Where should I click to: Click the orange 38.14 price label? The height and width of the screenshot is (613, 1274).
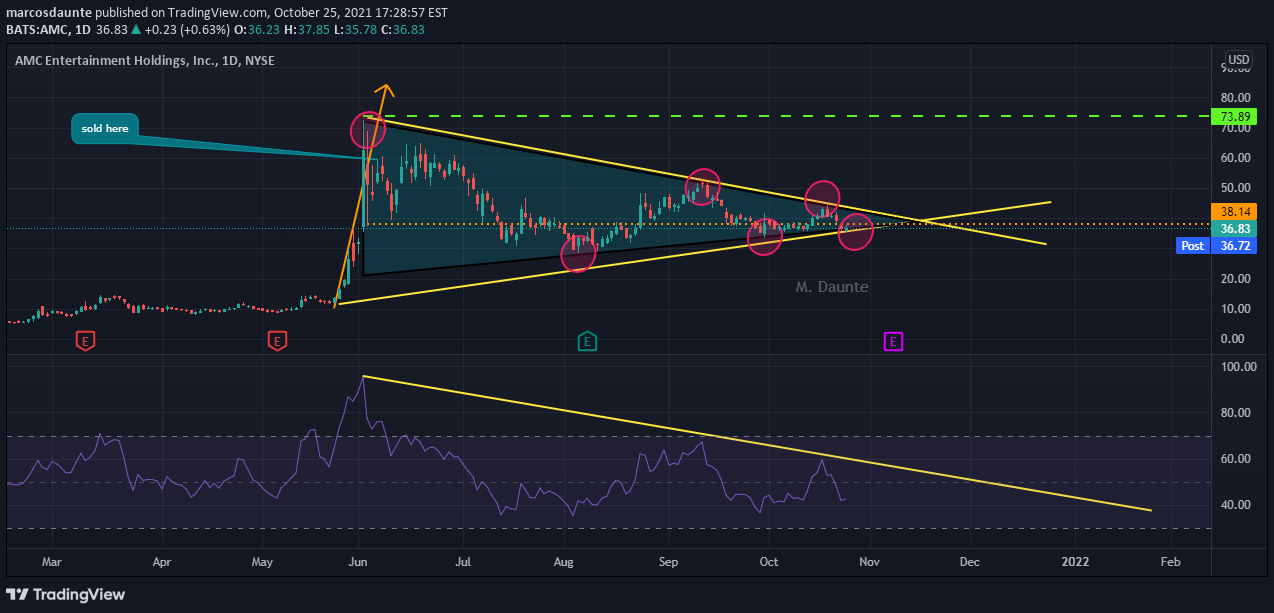coord(1234,211)
